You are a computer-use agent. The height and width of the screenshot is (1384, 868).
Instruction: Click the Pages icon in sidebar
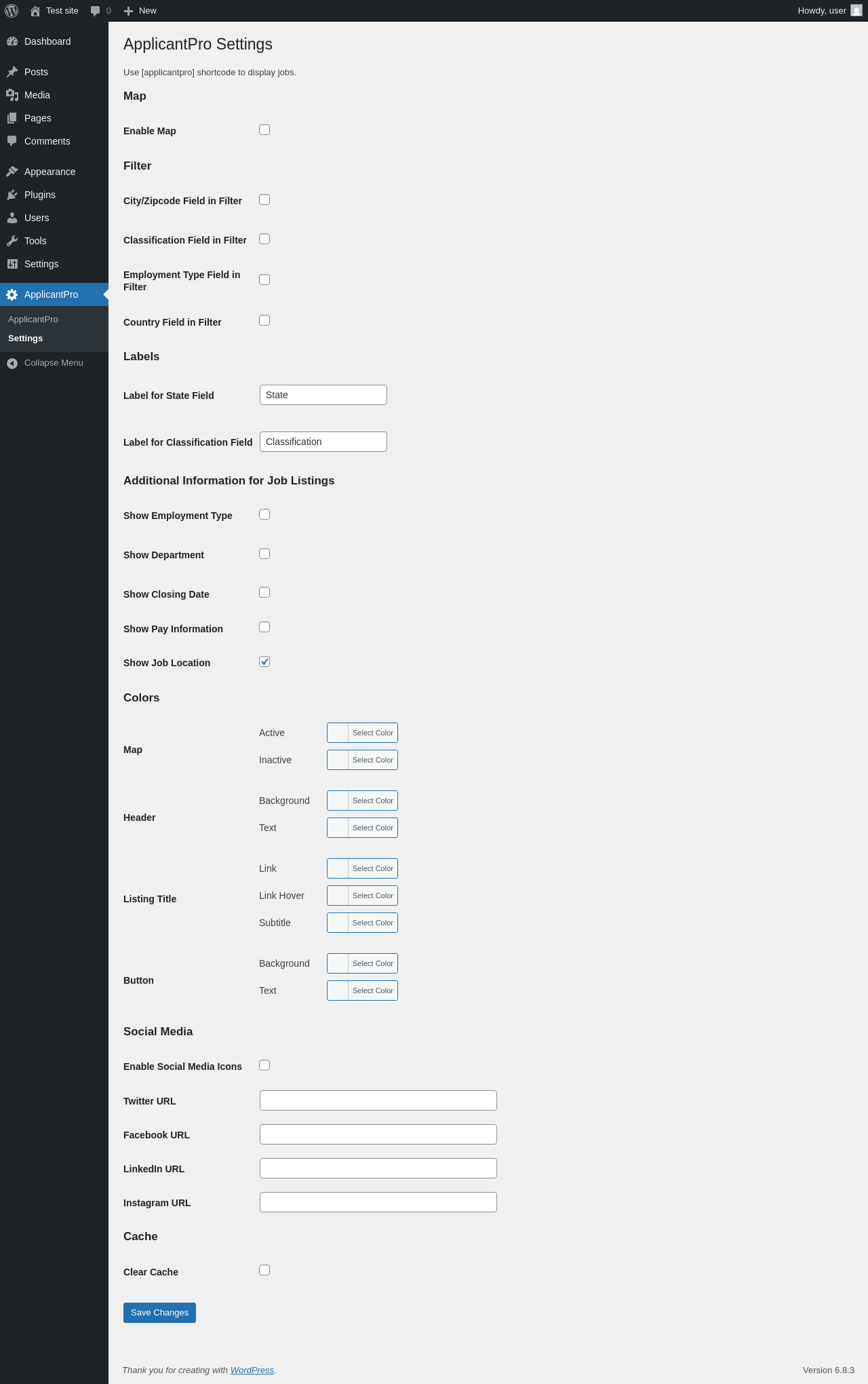pos(12,118)
